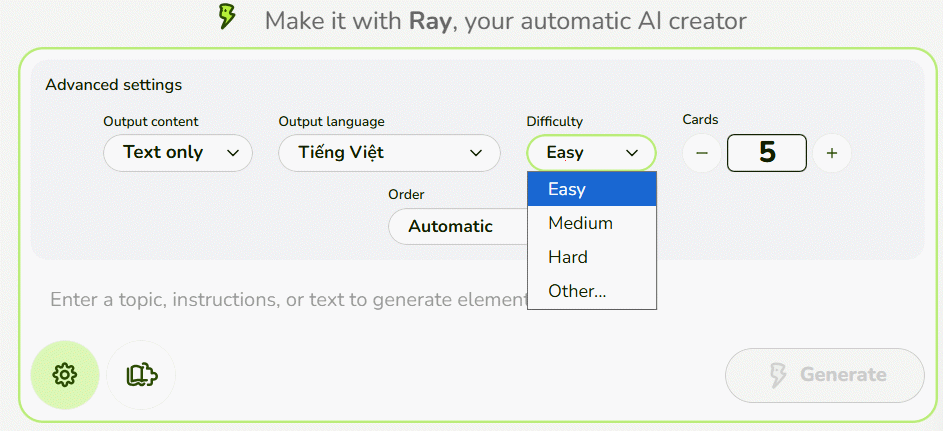Choose Other... difficulty option
The height and width of the screenshot is (431, 943).
pos(592,292)
